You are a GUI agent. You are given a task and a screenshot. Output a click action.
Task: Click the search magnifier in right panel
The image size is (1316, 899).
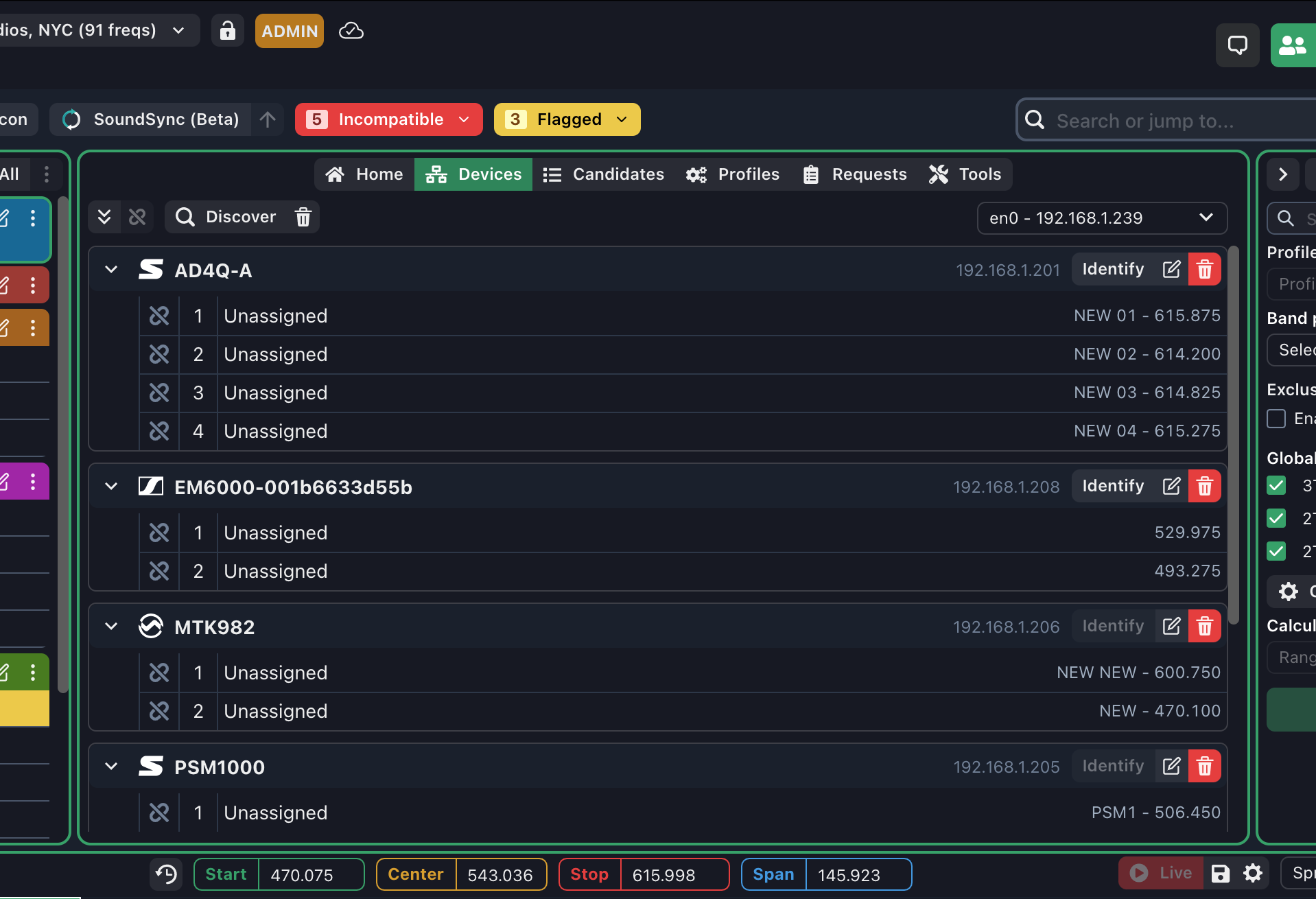pyautogui.click(x=1286, y=218)
